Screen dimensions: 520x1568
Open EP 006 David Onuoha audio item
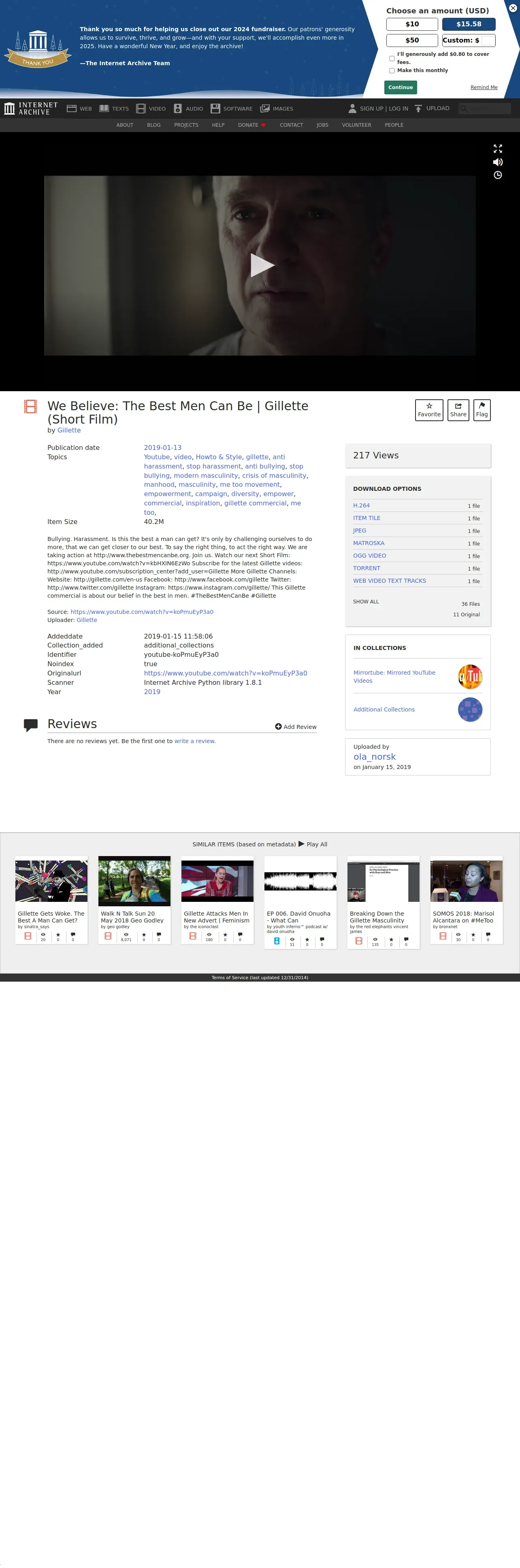tap(300, 902)
